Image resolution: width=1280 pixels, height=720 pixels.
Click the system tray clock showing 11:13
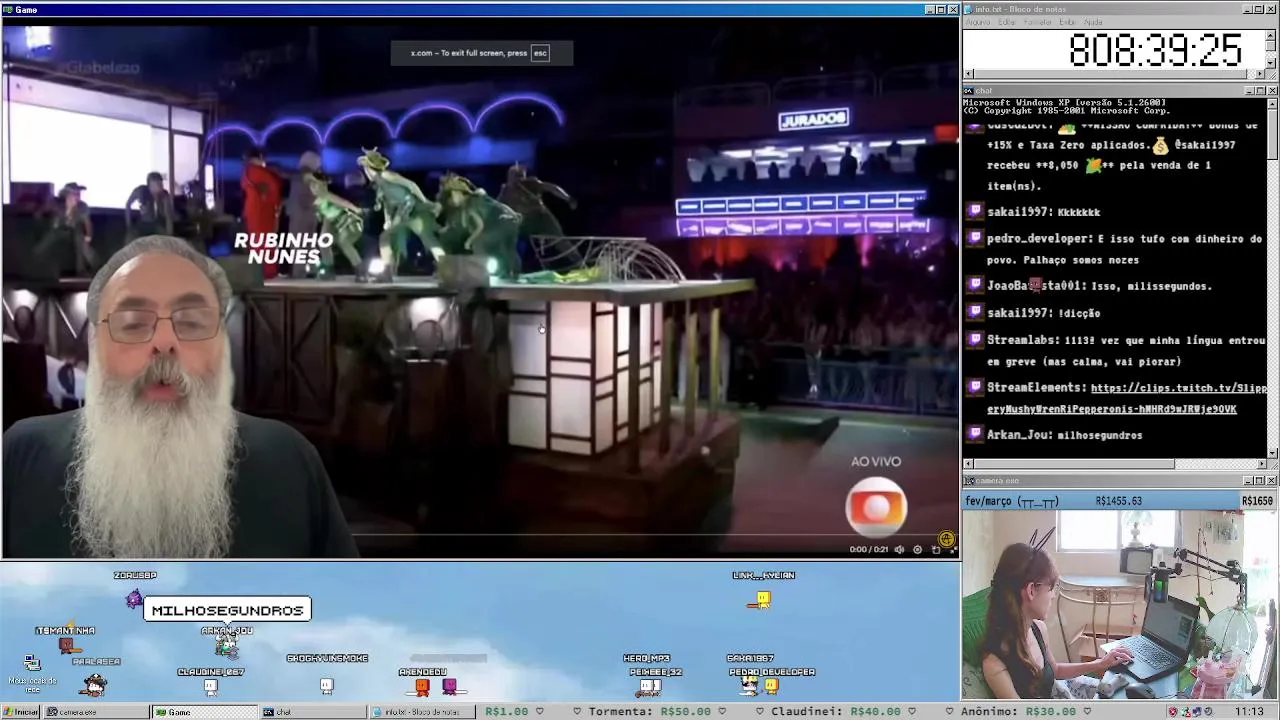pyautogui.click(x=1249, y=712)
